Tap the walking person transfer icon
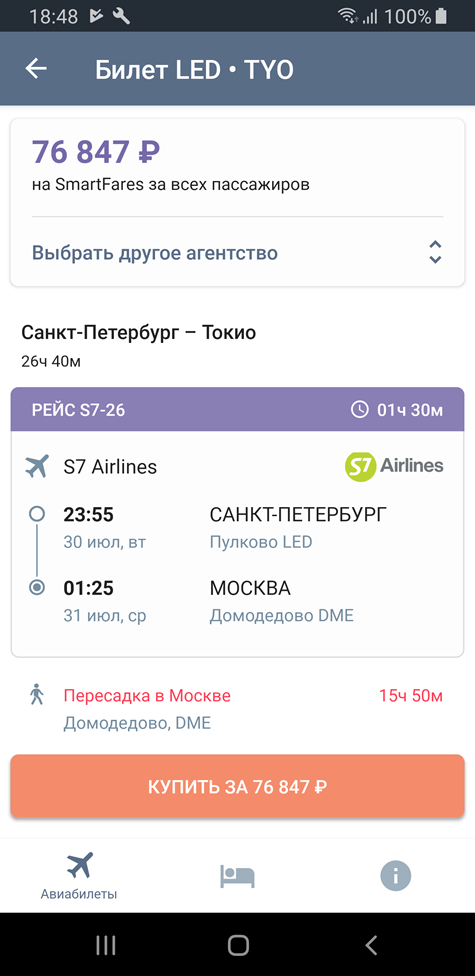The width and height of the screenshot is (475, 976). [37, 694]
